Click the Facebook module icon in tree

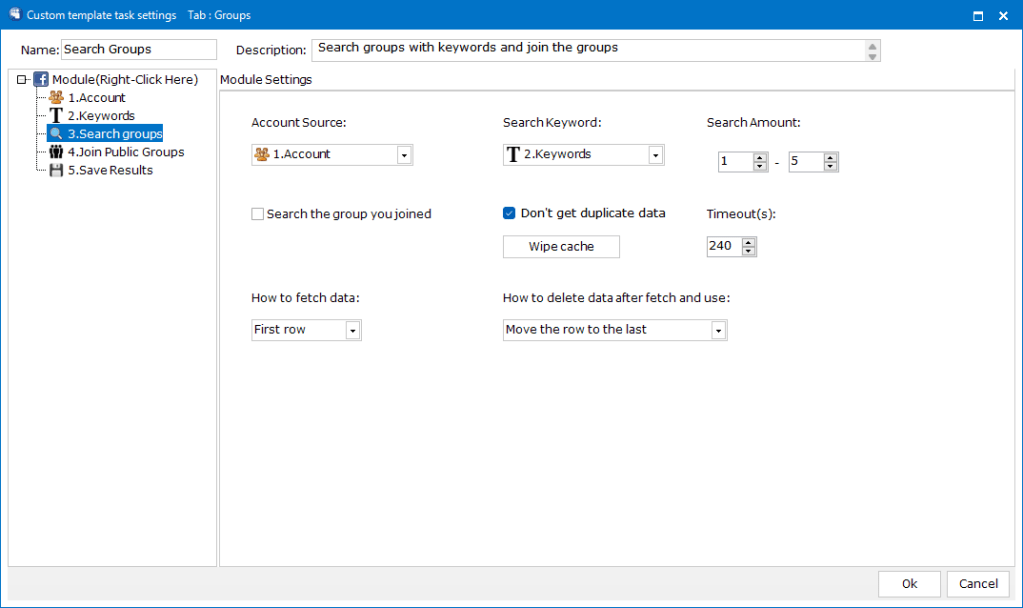tap(41, 79)
